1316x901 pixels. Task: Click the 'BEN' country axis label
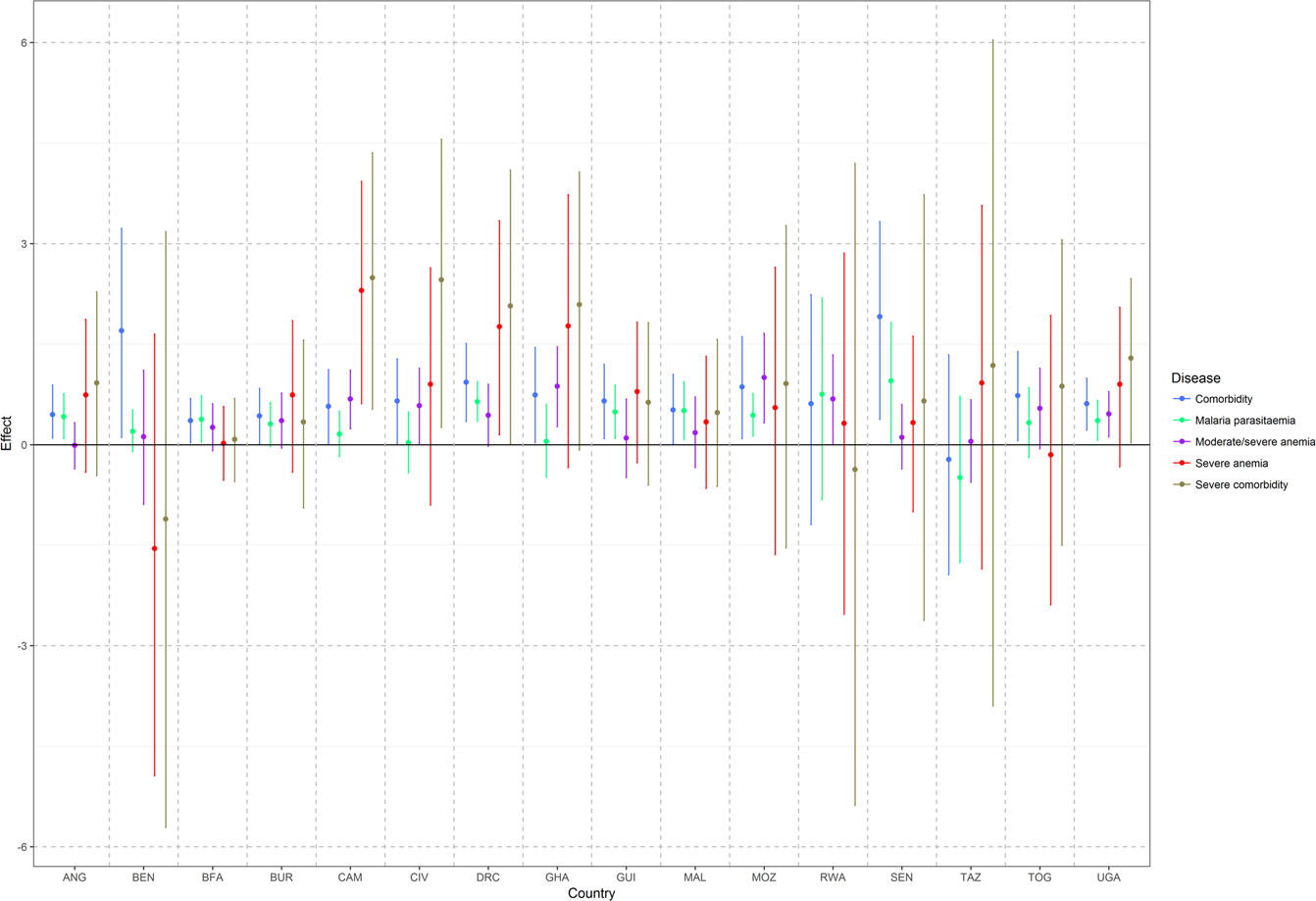pos(143,877)
